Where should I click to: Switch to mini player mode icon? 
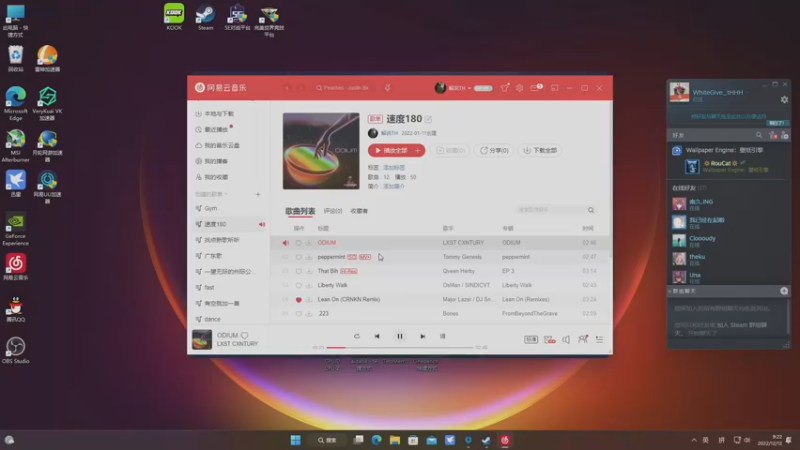[x=555, y=88]
